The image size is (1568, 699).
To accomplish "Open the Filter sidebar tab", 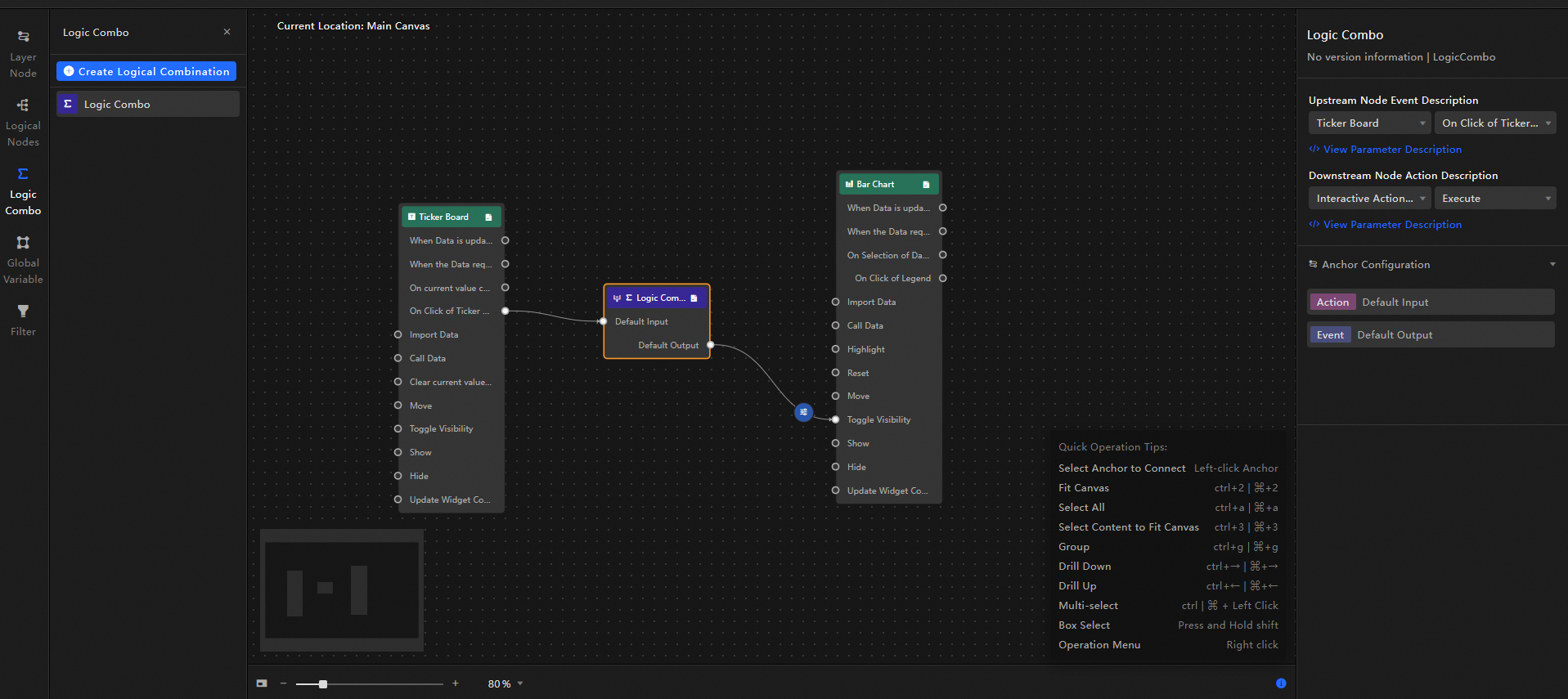I will 23,320.
